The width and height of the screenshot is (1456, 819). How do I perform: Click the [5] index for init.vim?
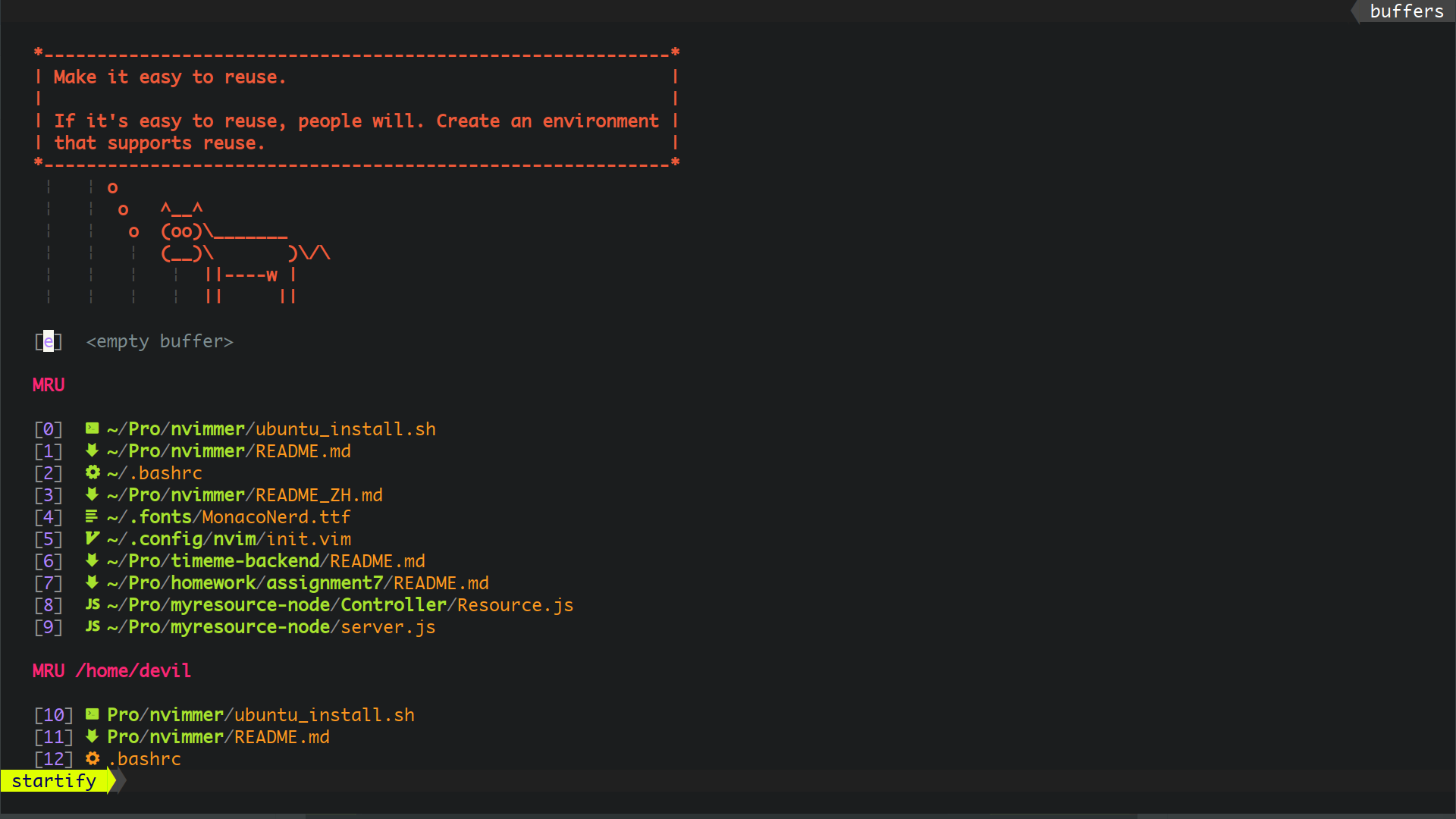click(x=49, y=539)
